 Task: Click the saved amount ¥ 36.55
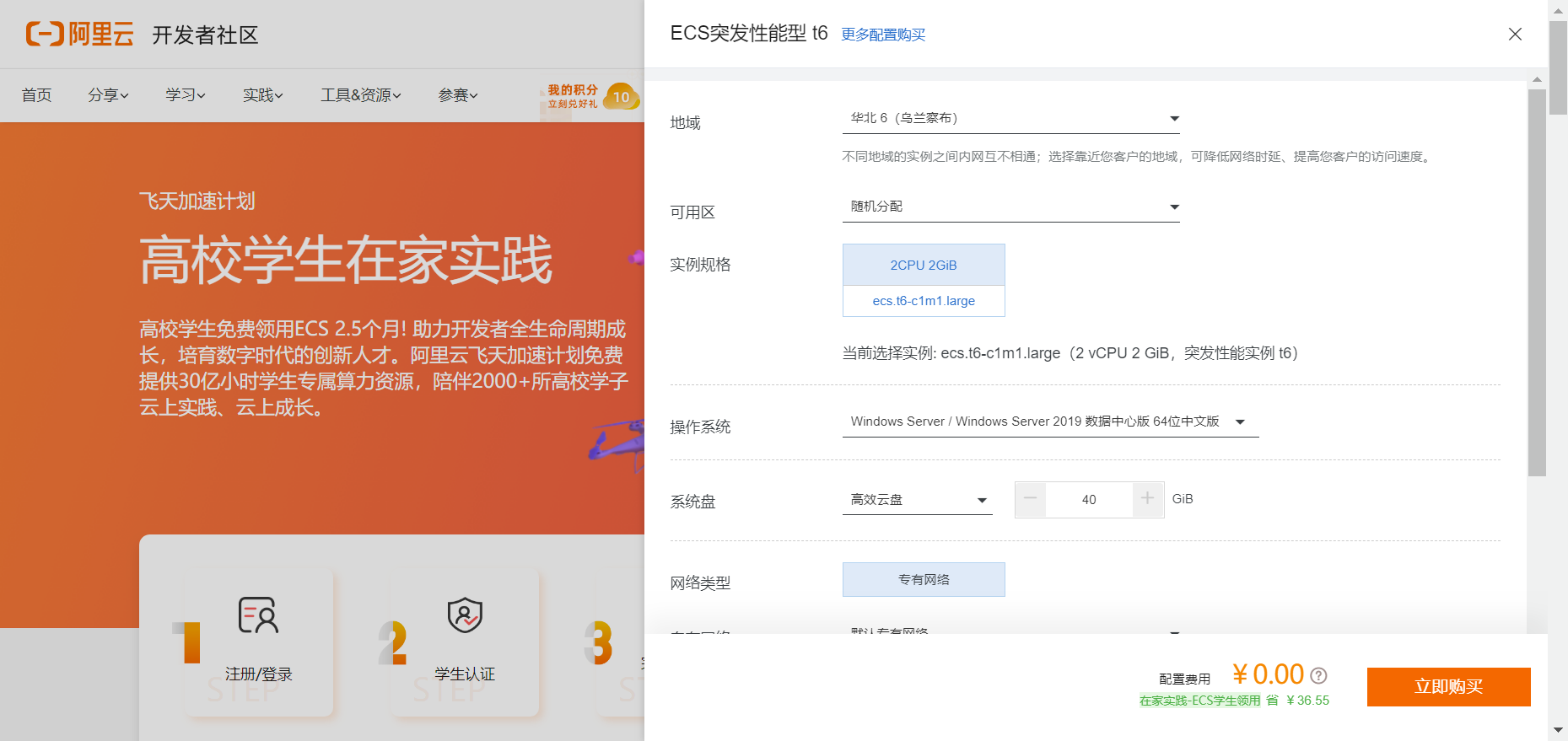1307,701
